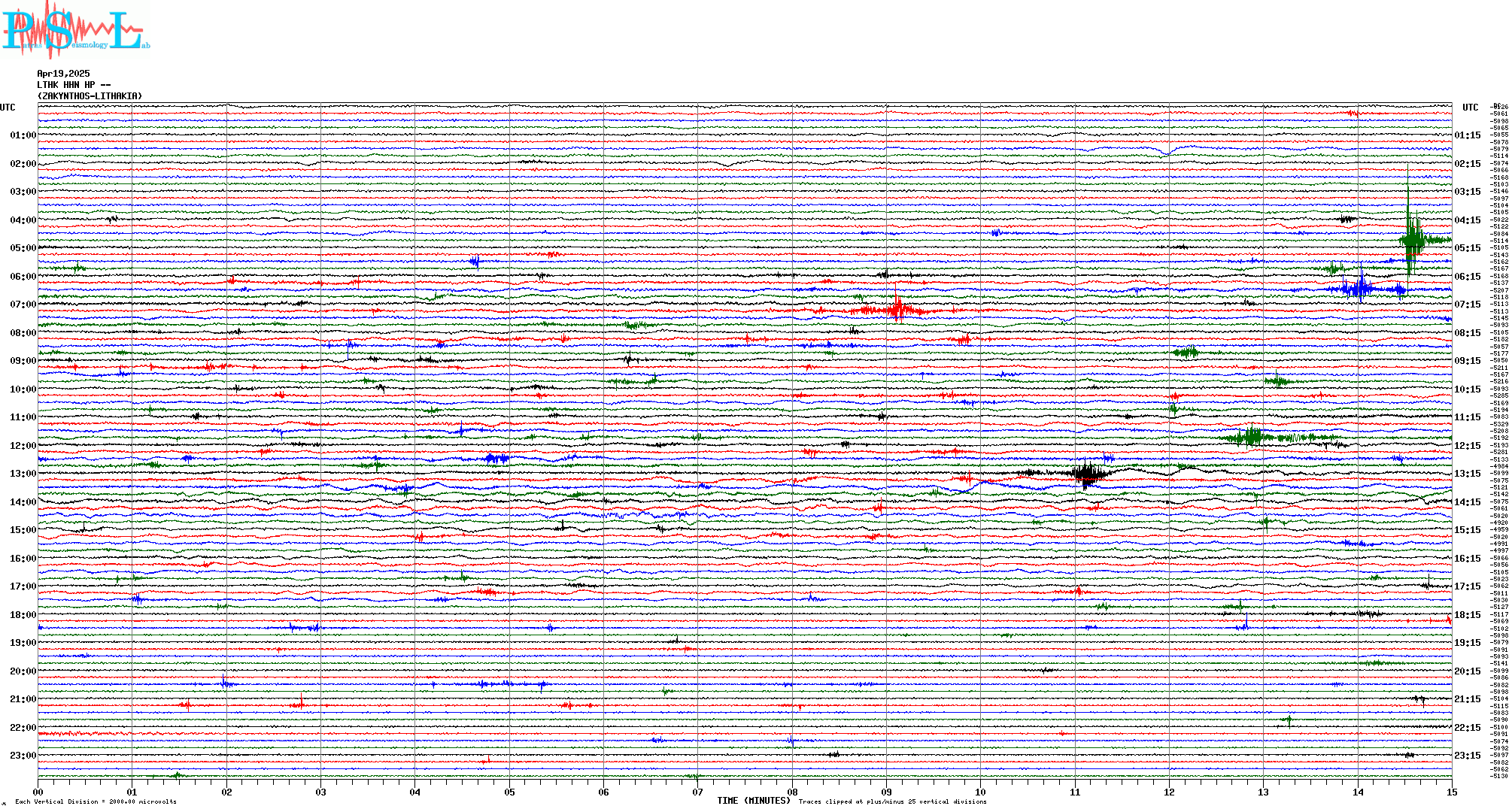This screenshot has height=812, width=1512.
Task: Select the 05:15 time label on right
Action: coord(1468,248)
